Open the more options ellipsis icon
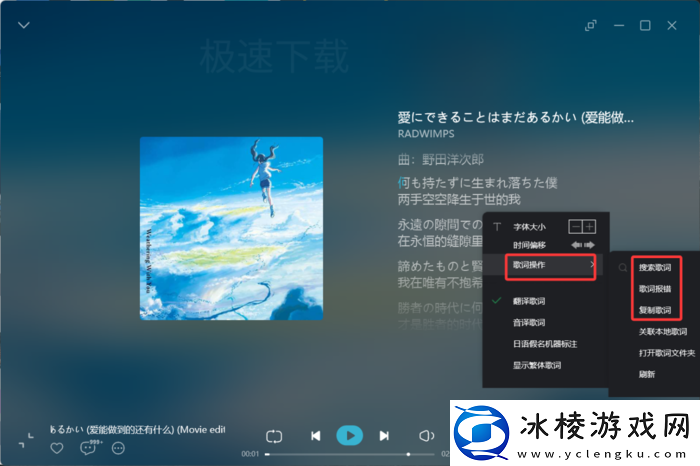The height and width of the screenshot is (466, 700). tap(118, 448)
